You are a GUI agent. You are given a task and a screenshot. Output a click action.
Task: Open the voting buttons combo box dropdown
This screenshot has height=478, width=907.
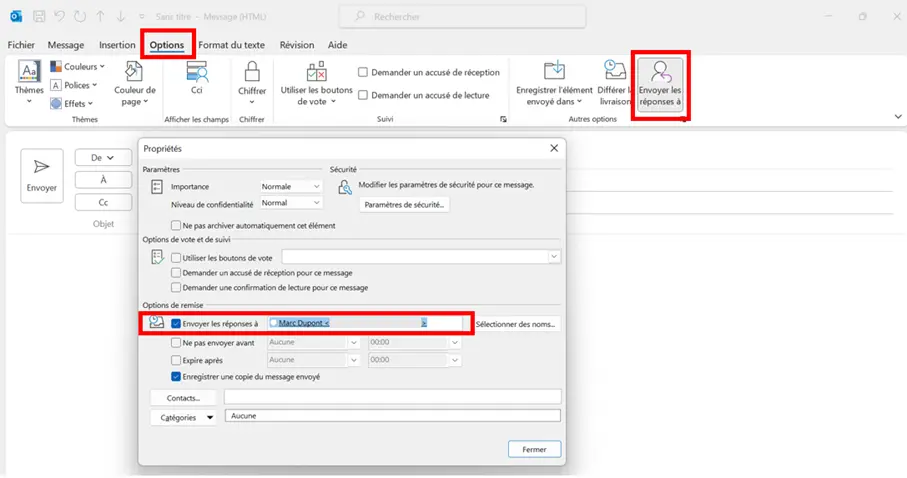pos(554,256)
